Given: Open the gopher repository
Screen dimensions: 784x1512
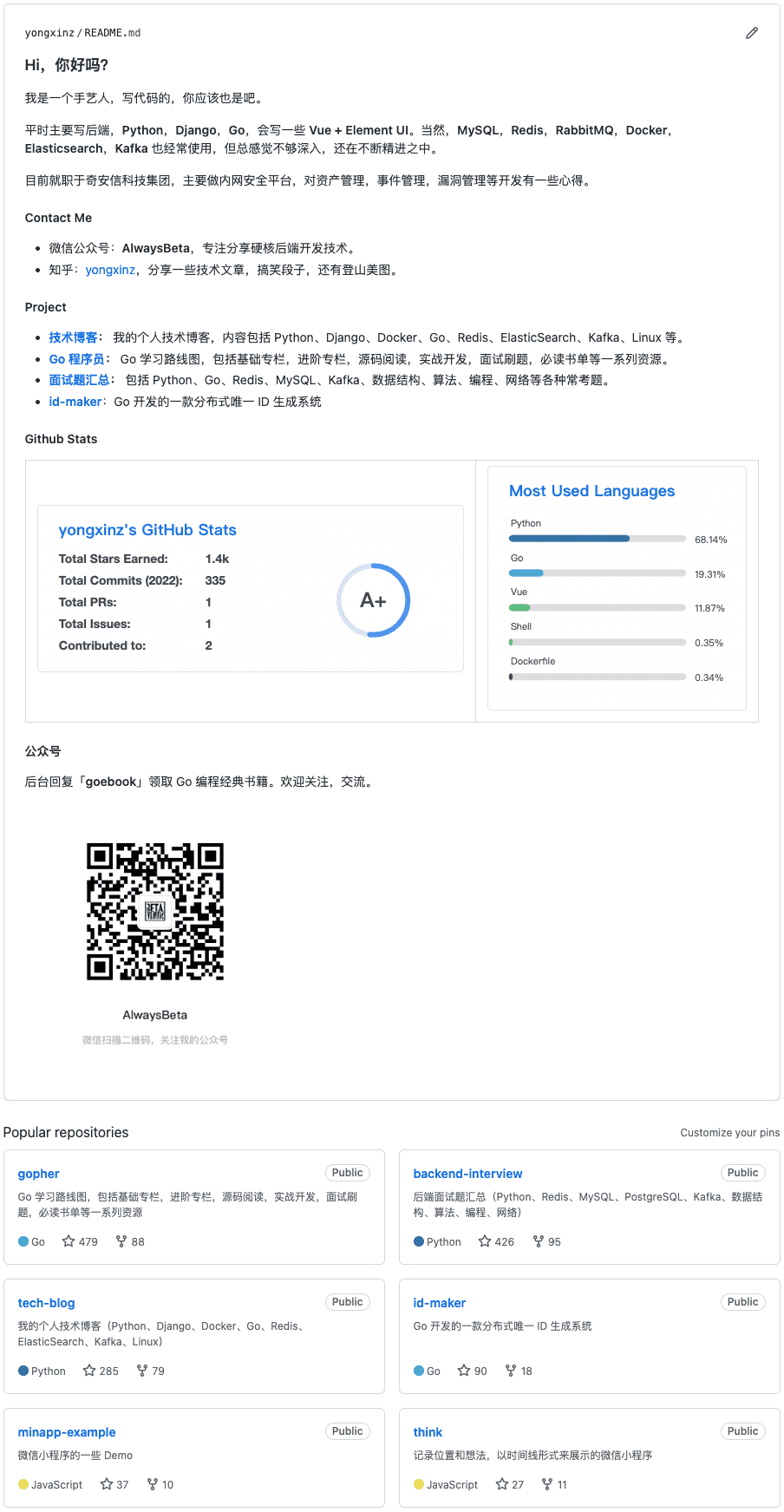Looking at the screenshot, I should (x=39, y=1174).
